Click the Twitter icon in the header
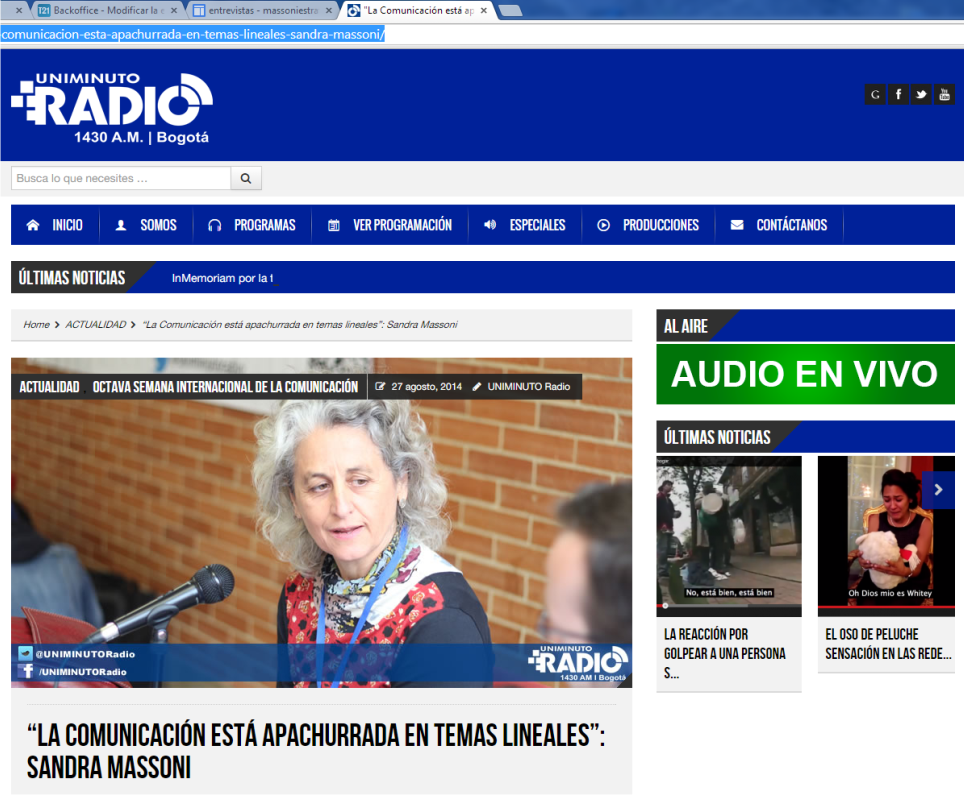 921,94
